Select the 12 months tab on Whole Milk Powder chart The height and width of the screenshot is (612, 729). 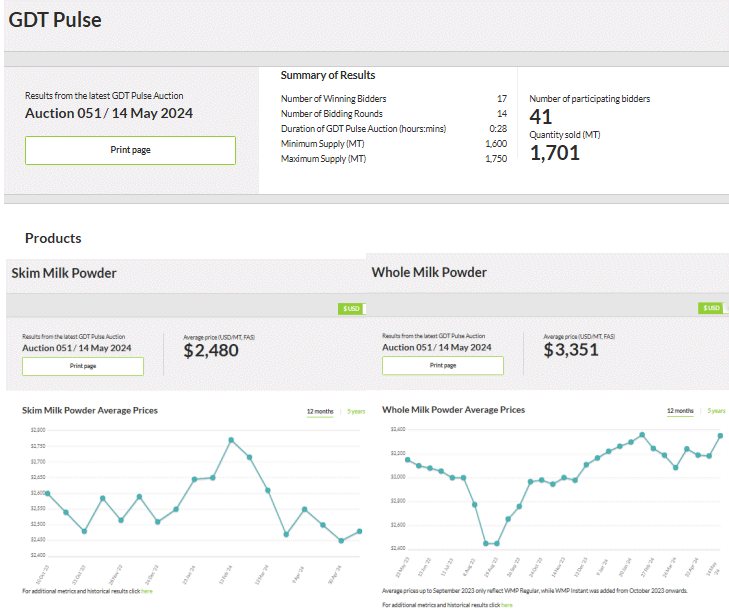click(x=680, y=411)
